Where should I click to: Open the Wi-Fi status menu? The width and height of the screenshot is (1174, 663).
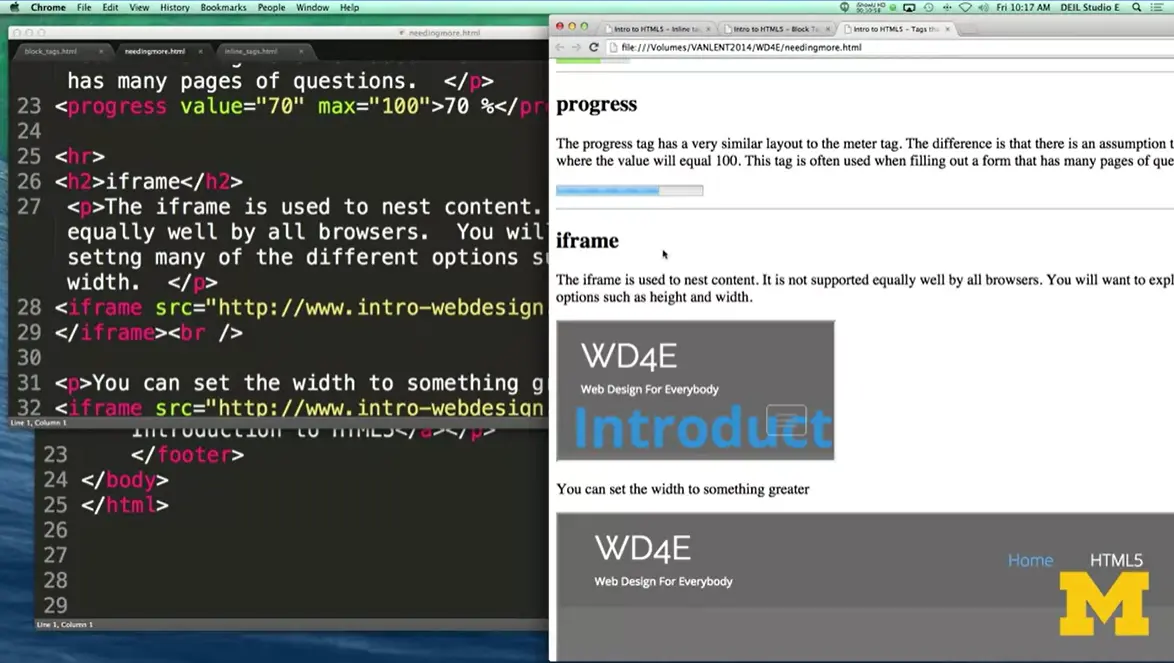pos(966,7)
